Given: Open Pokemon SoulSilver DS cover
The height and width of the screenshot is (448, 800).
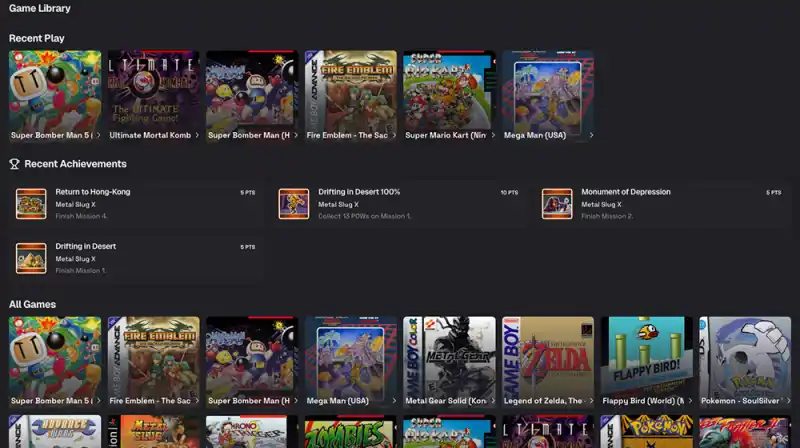Looking at the screenshot, I should tap(745, 362).
